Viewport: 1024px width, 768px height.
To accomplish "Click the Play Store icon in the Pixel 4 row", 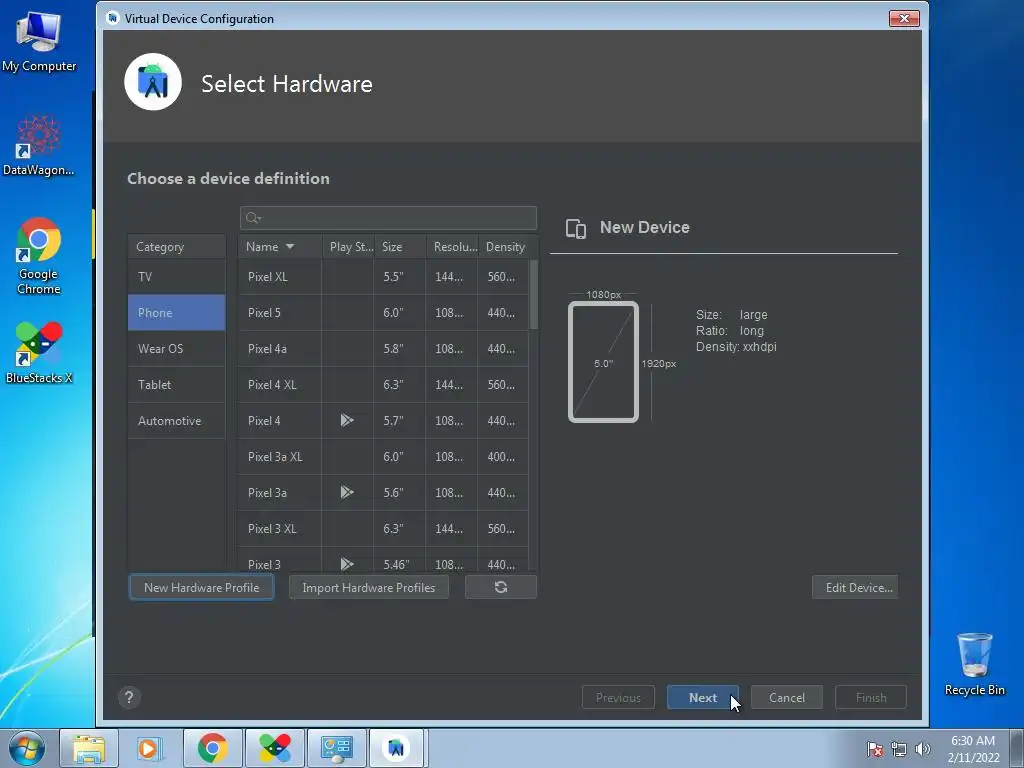I will coord(347,420).
